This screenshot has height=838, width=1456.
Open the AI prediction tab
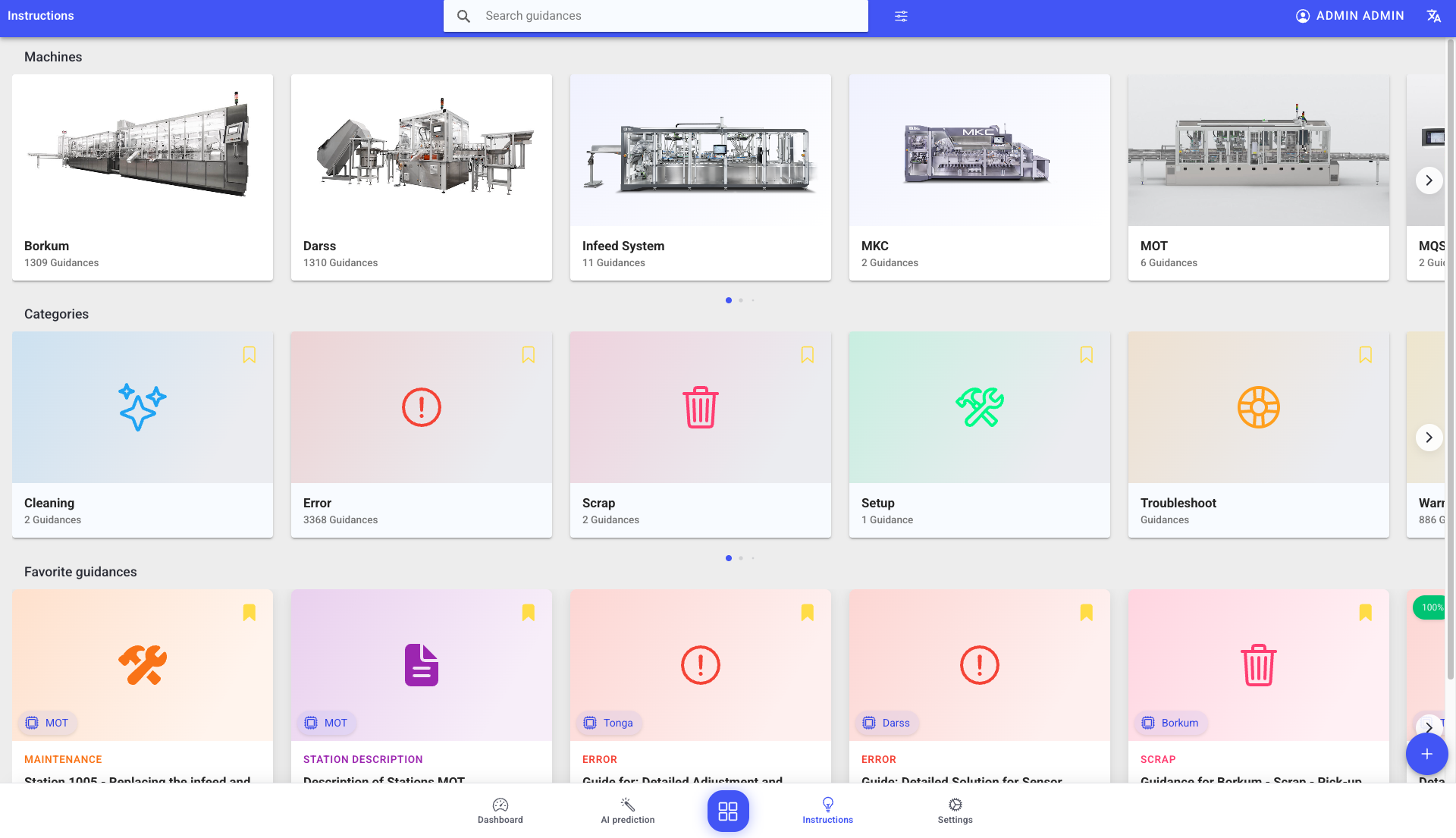pos(628,811)
